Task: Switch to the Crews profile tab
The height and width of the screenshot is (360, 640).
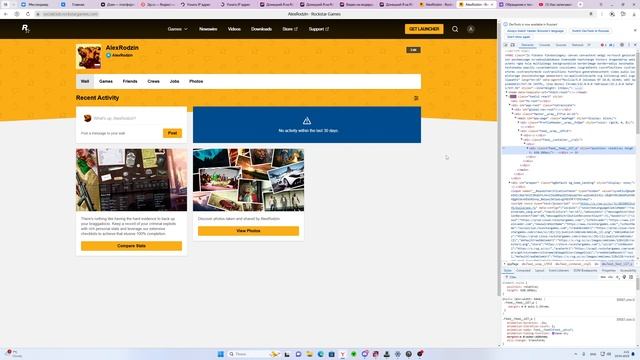Action: click(153, 81)
